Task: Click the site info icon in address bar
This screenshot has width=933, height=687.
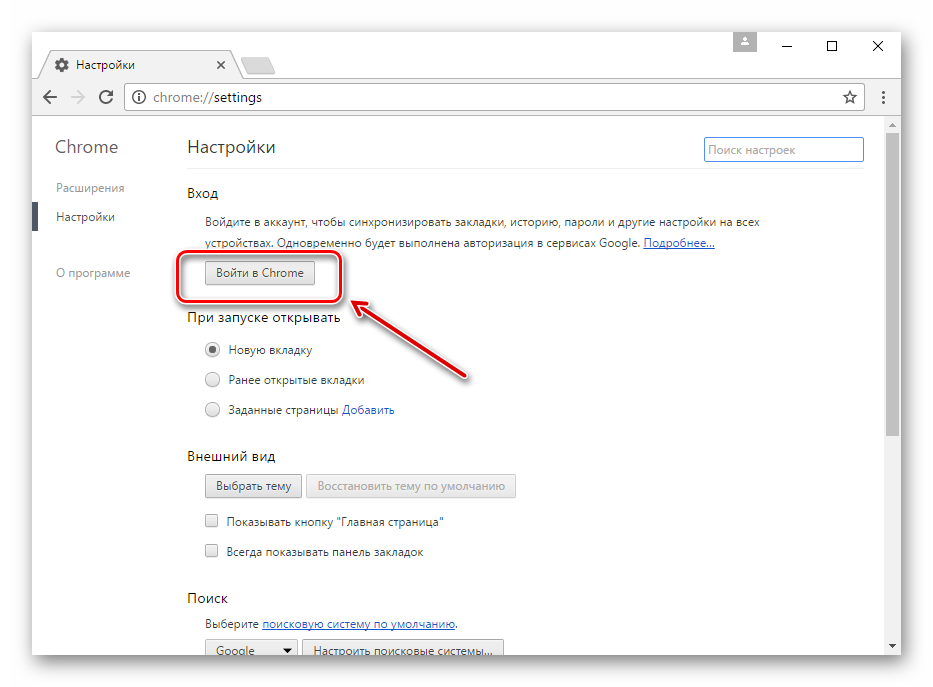Action: click(x=139, y=98)
